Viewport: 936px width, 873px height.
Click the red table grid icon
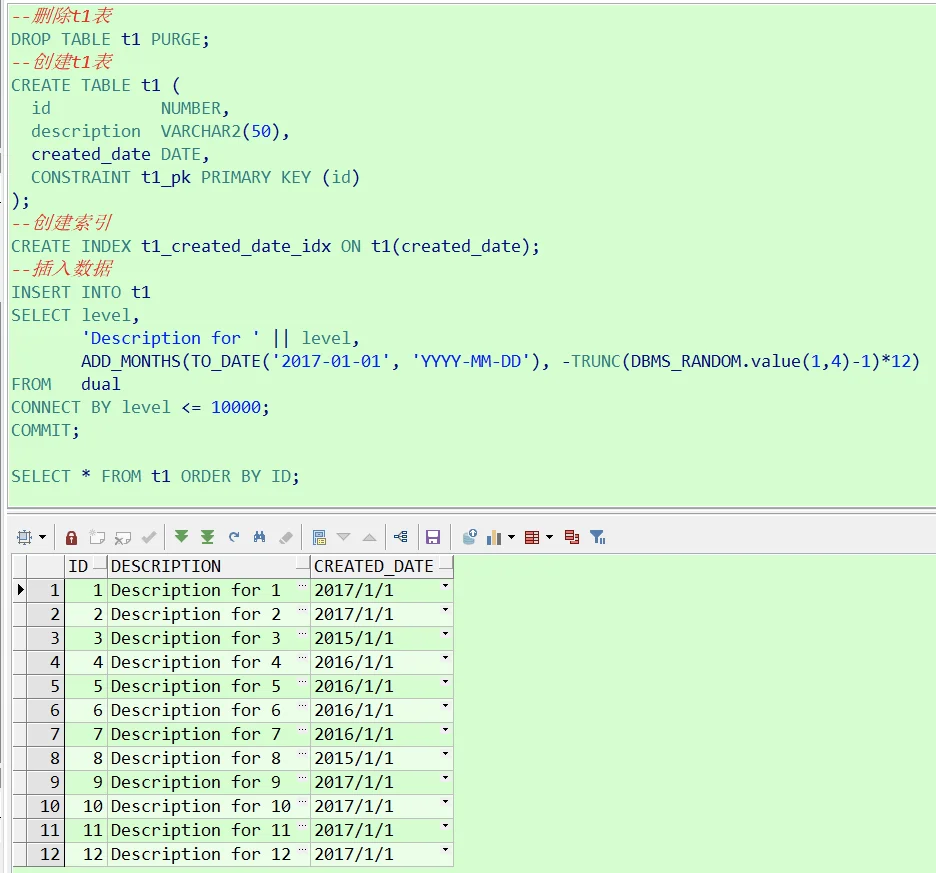(532, 537)
